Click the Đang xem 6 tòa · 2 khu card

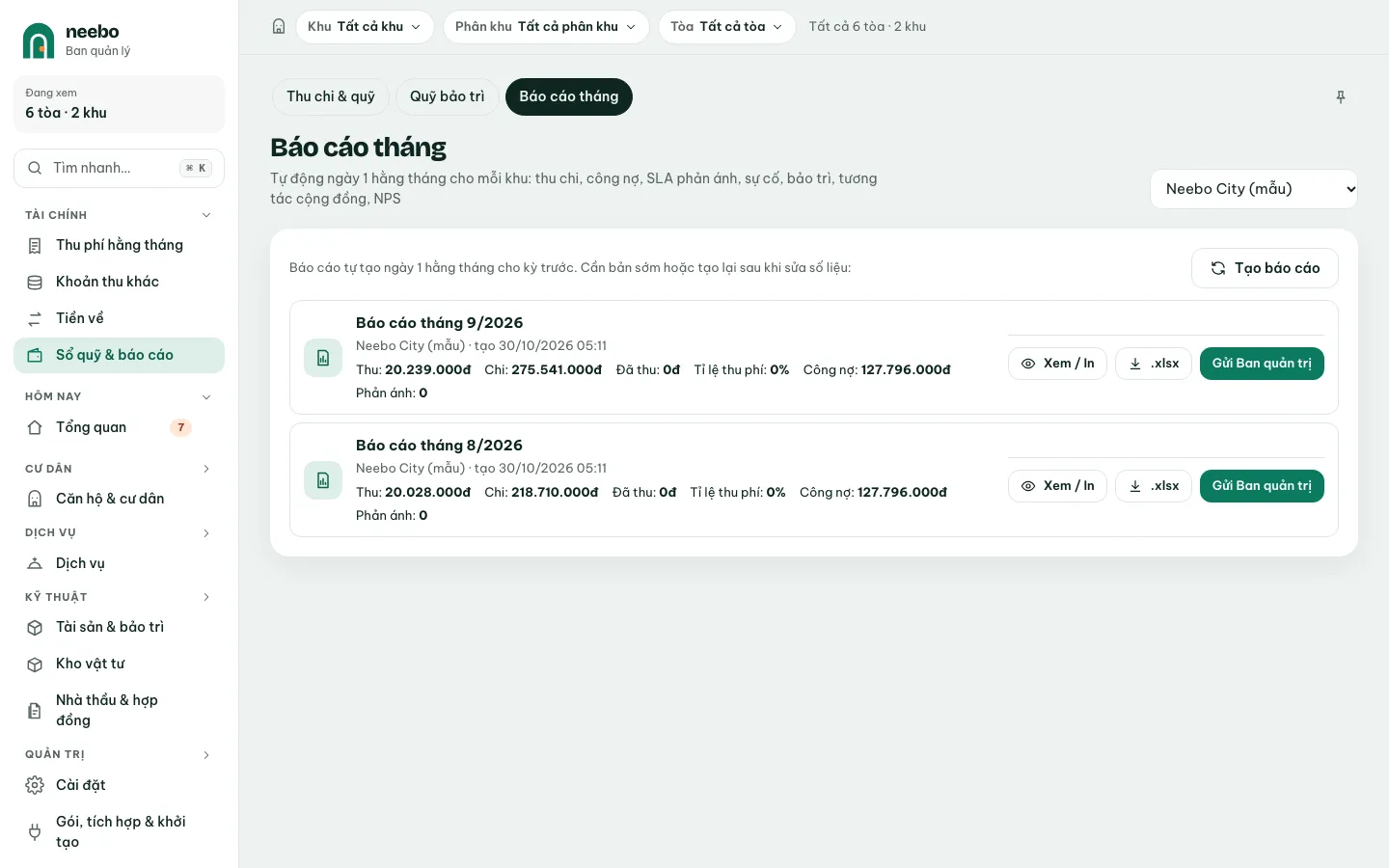119,104
